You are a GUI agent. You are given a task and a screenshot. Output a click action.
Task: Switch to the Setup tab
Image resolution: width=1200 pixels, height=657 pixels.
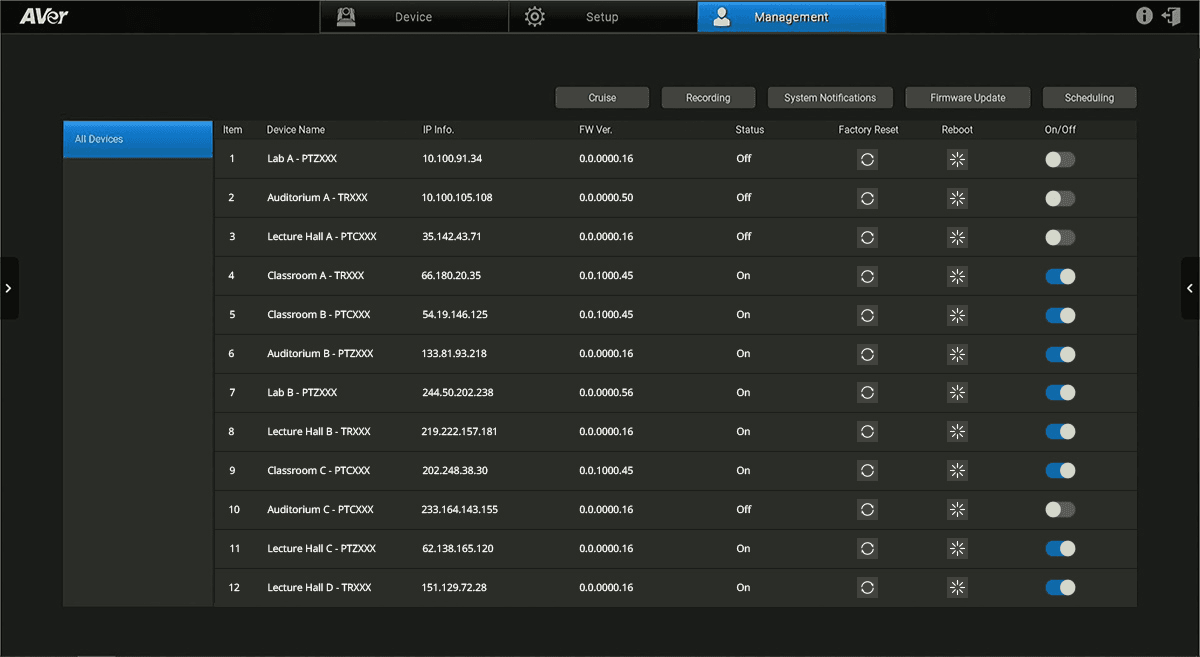603,17
